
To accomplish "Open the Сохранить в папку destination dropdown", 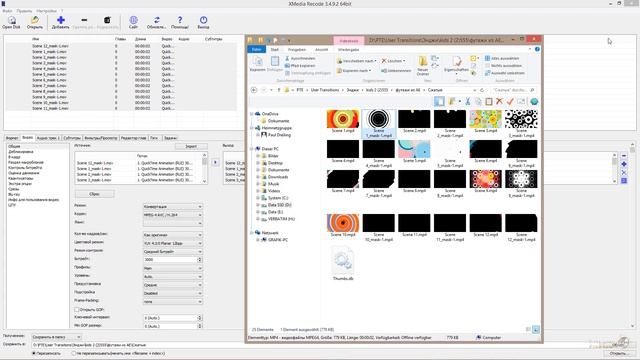I will tap(56, 337).
